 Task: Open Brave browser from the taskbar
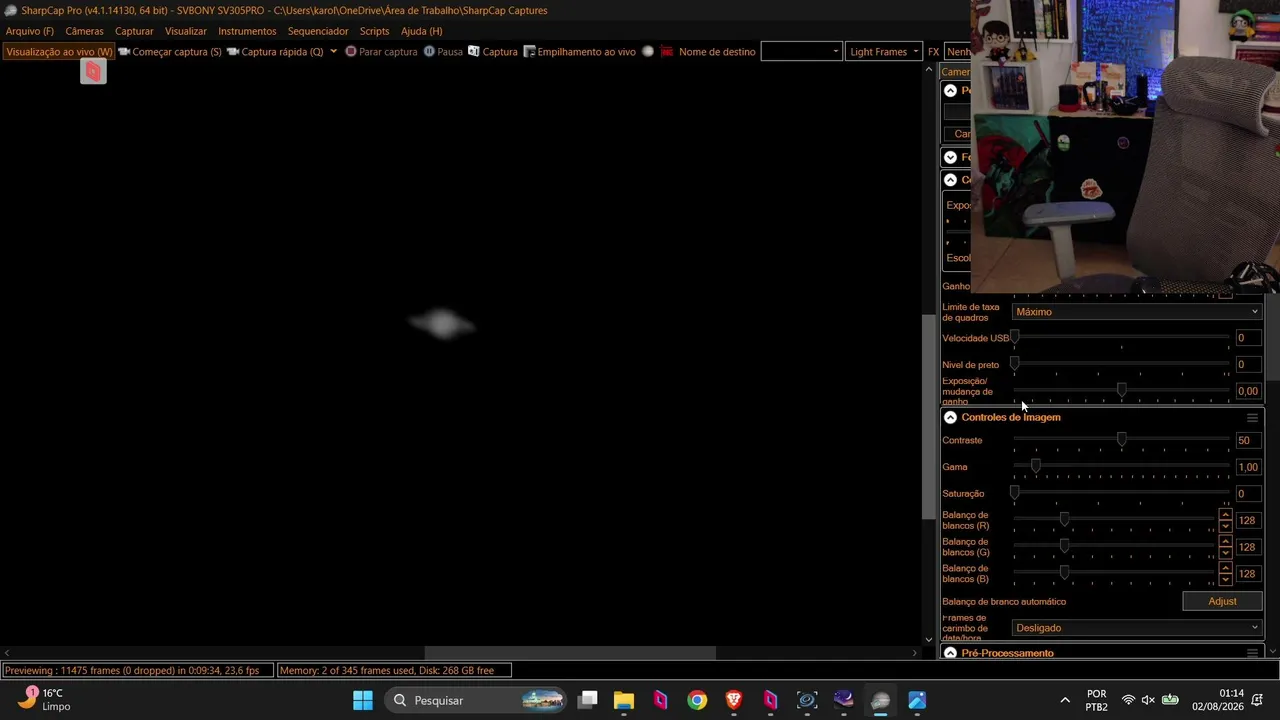tap(734, 700)
